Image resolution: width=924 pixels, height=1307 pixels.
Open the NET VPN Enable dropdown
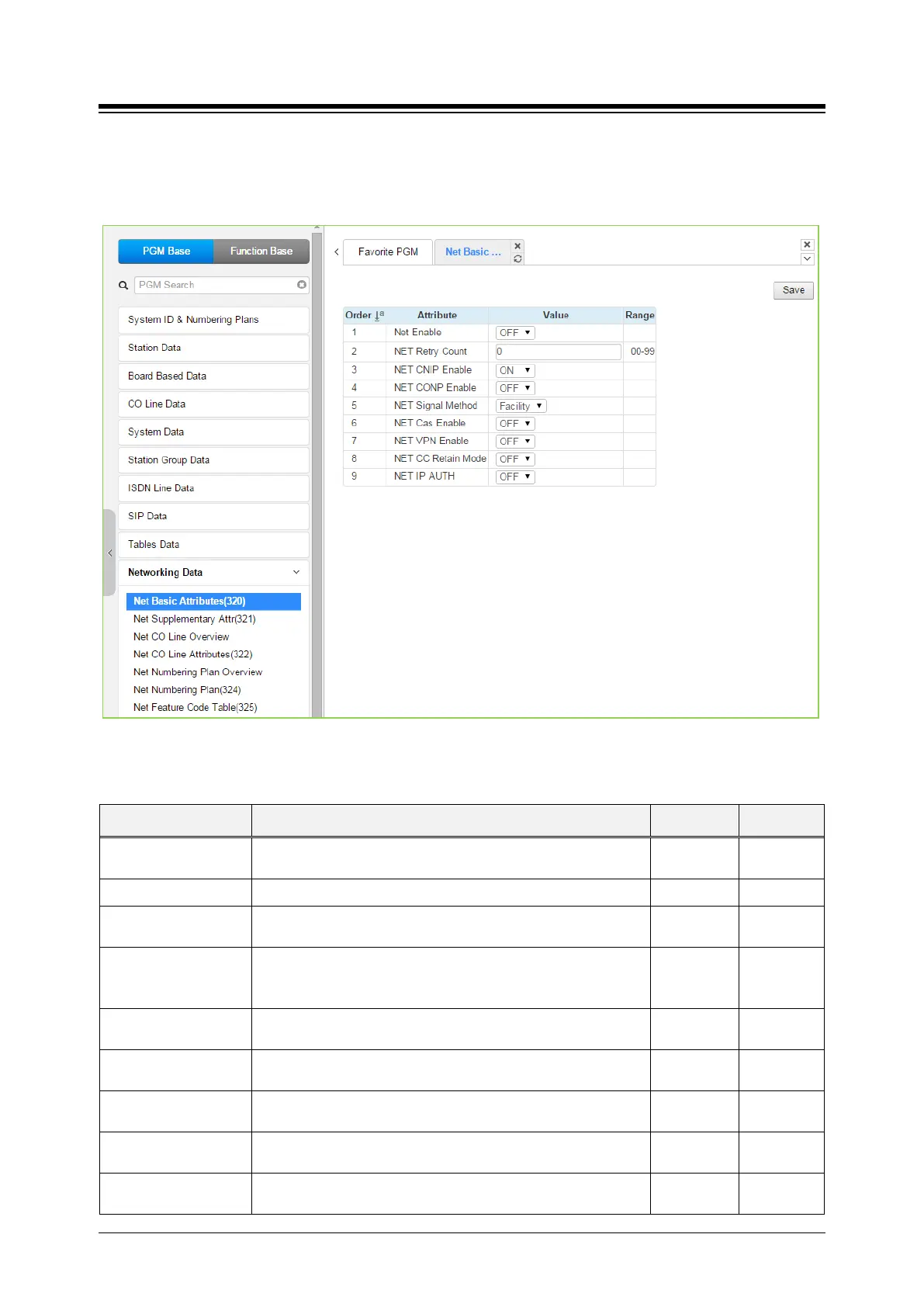515,442
